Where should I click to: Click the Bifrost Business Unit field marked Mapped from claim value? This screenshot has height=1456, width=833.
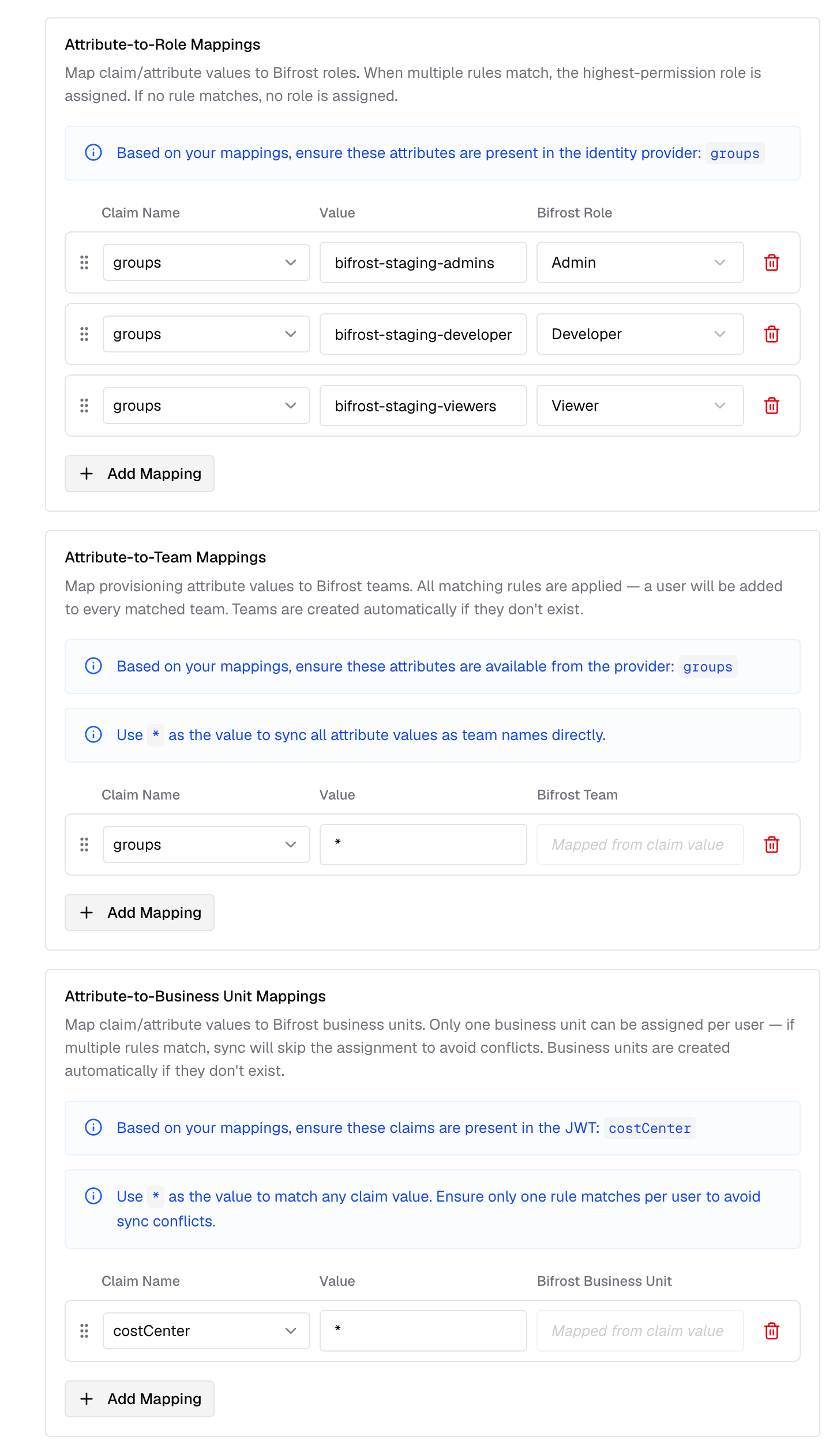[x=640, y=1331]
